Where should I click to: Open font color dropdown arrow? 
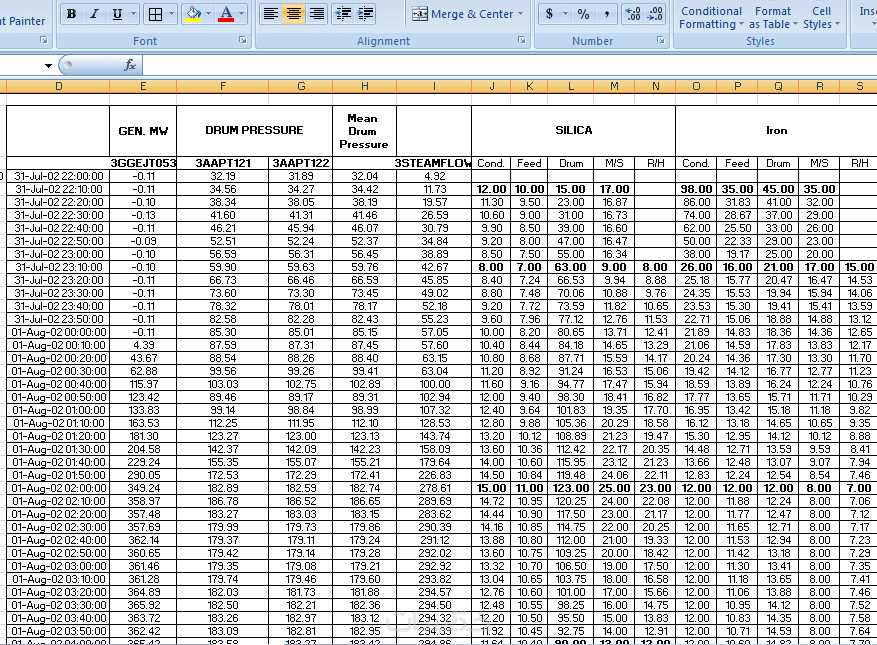pos(242,14)
